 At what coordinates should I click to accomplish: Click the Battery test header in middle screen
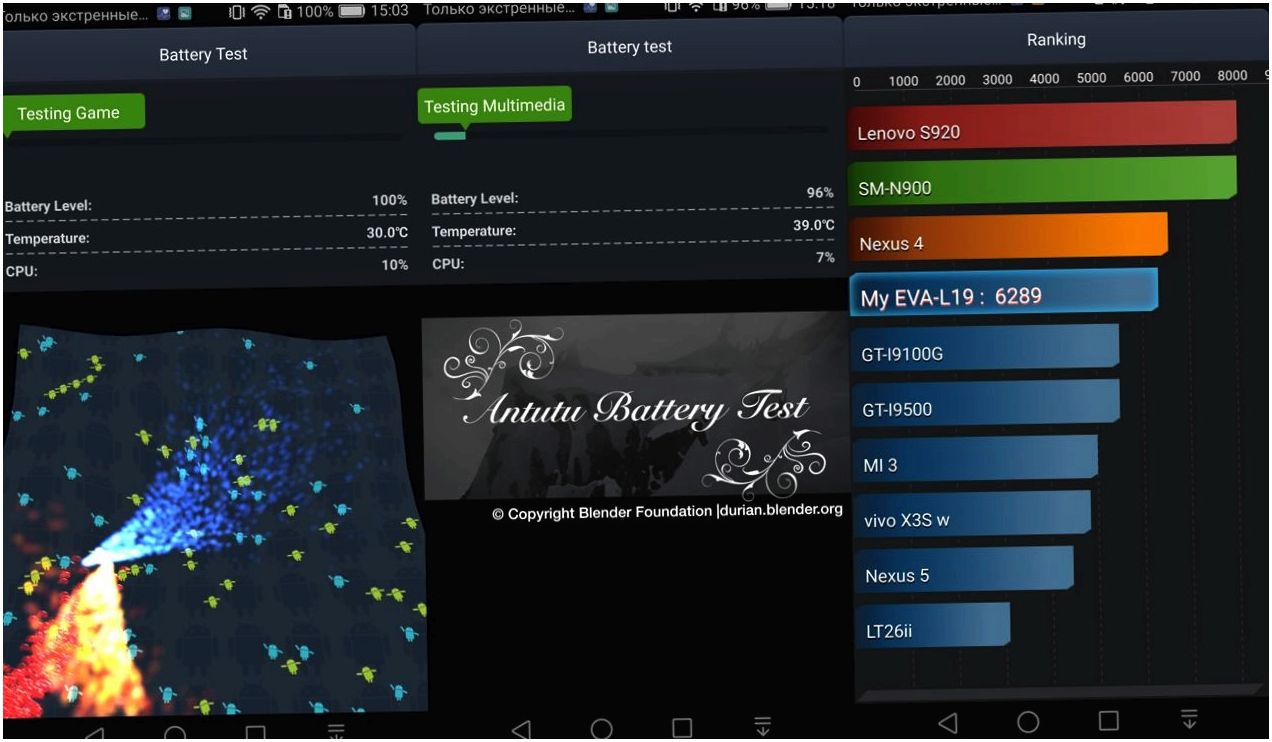[x=630, y=47]
